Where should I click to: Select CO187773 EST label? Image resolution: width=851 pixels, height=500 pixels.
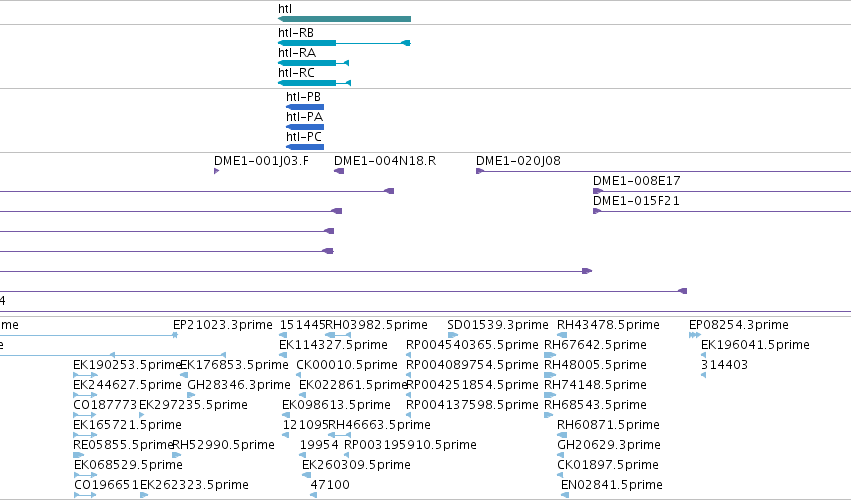[105, 405]
